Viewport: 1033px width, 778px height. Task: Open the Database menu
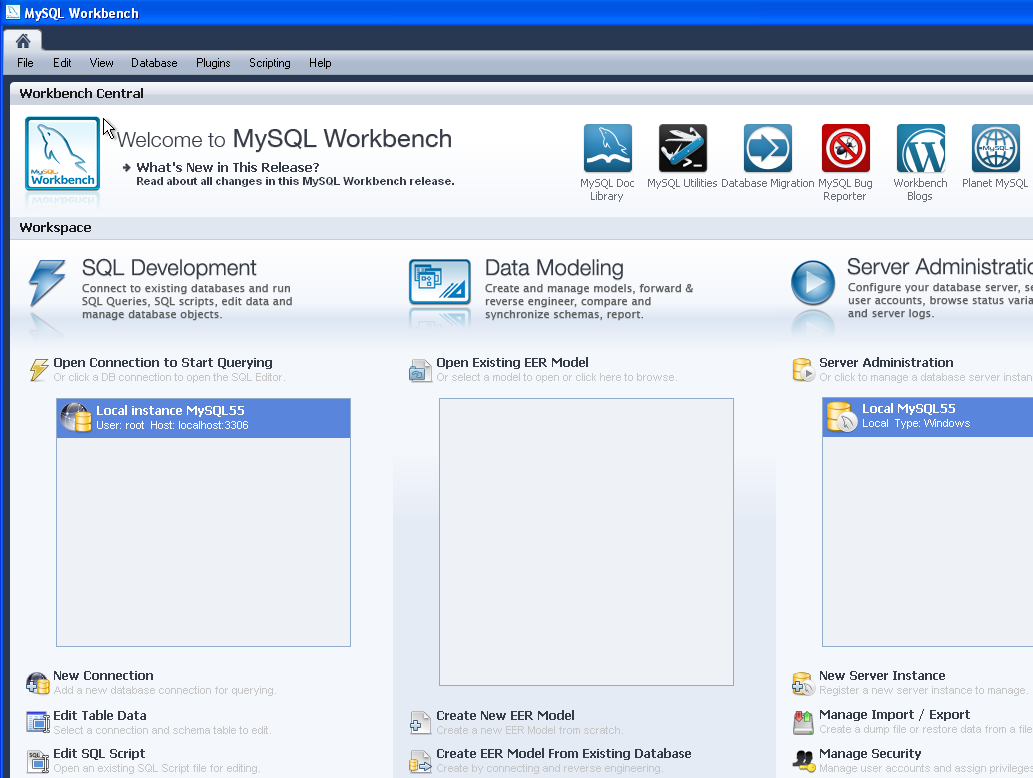click(x=154, y=63)
